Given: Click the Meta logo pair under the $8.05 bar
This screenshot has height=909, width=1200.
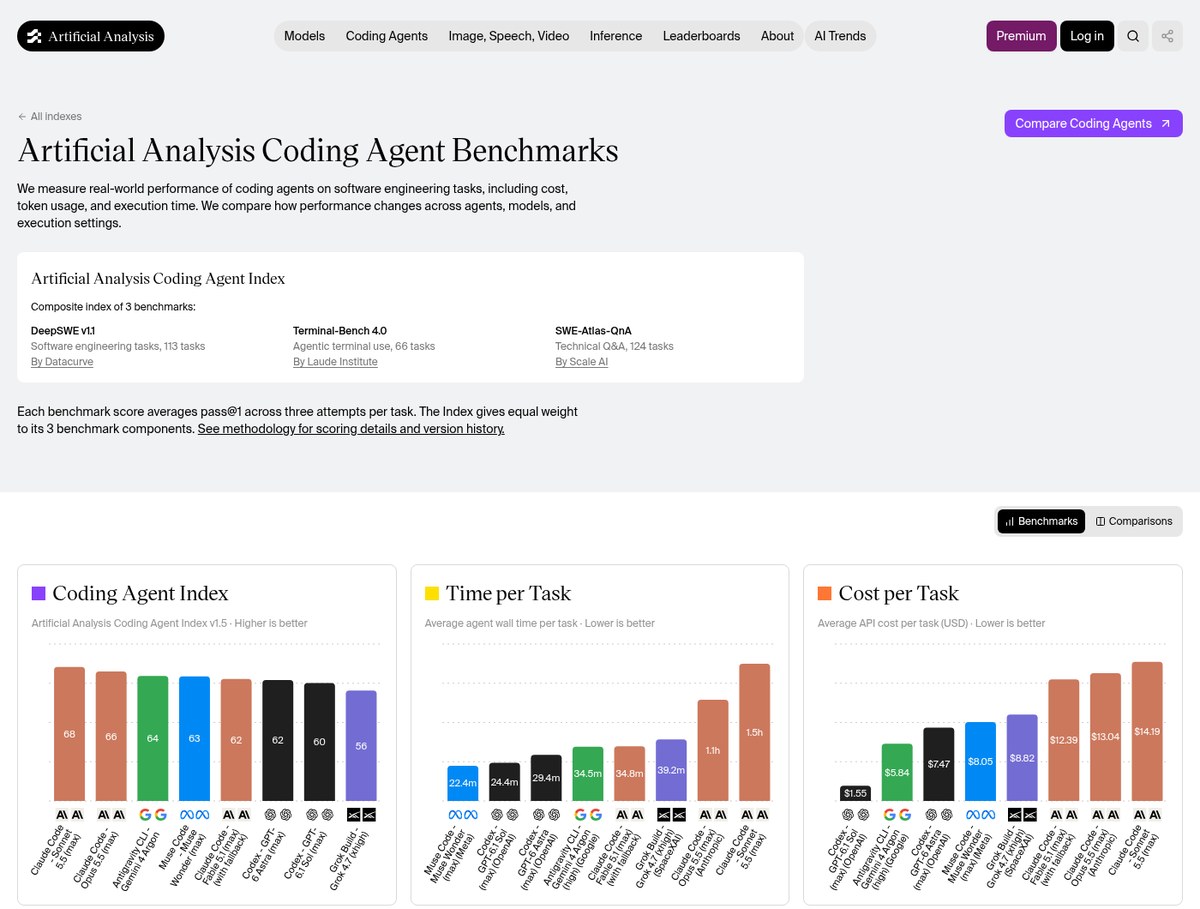Looking at the screenshot, I should 980,815.
